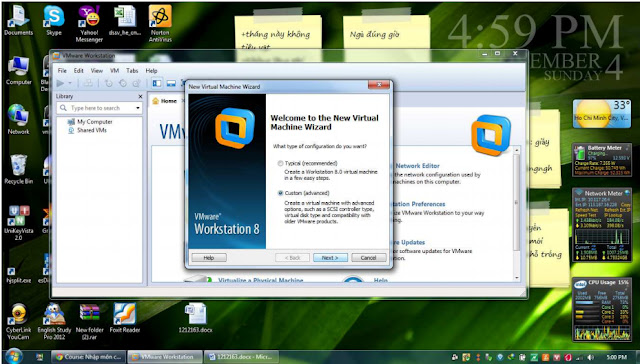Click the weather gadget showing 33°
The width and height of the screenshot is (640, 364).
602,114
